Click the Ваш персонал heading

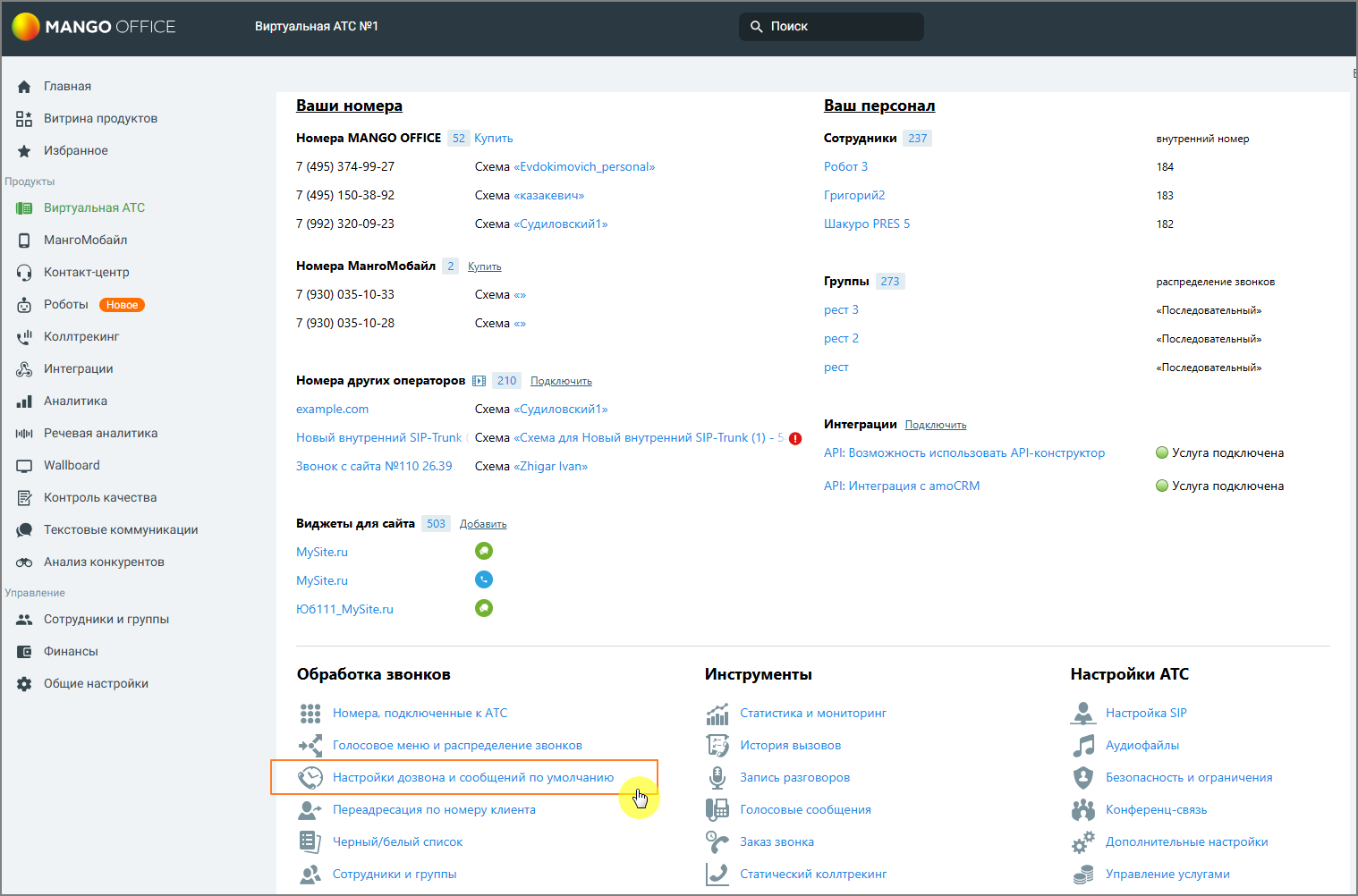tap(879, 106)
